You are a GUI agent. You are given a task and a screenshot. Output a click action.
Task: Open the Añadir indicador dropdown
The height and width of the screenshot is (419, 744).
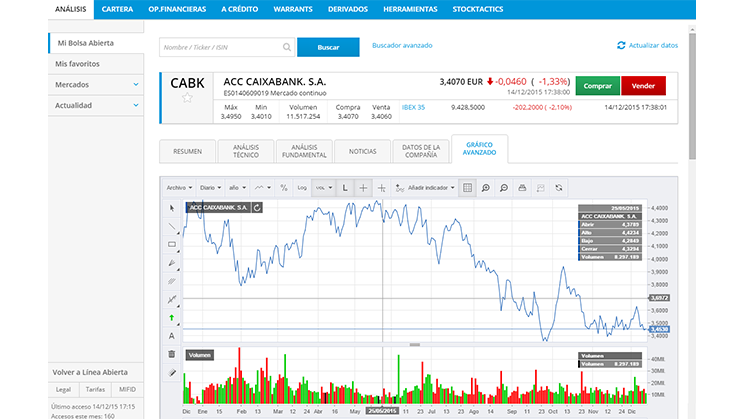(x=425, y=188)
